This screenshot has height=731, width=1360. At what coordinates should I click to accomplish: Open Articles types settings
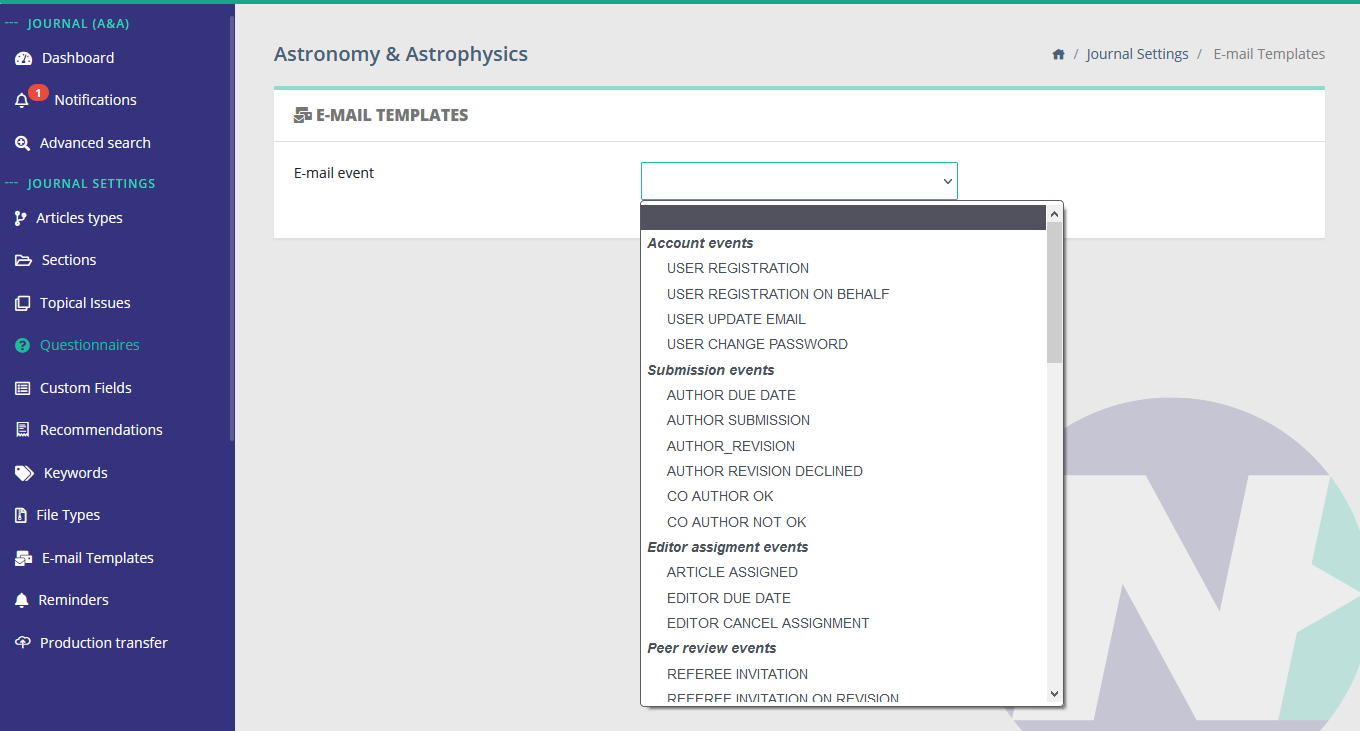(79, 218)
